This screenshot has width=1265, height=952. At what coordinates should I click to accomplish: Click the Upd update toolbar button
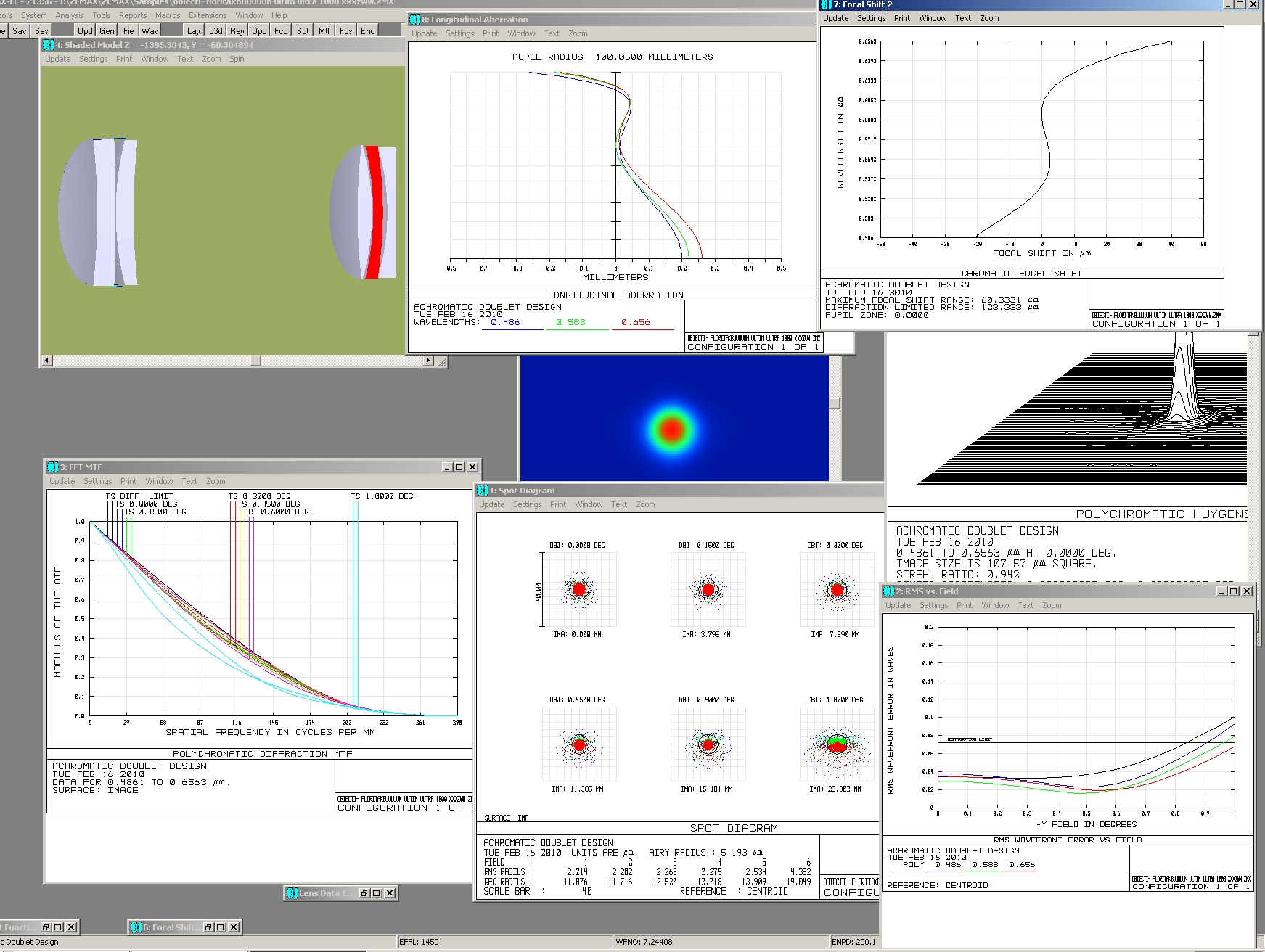[85, 30]
